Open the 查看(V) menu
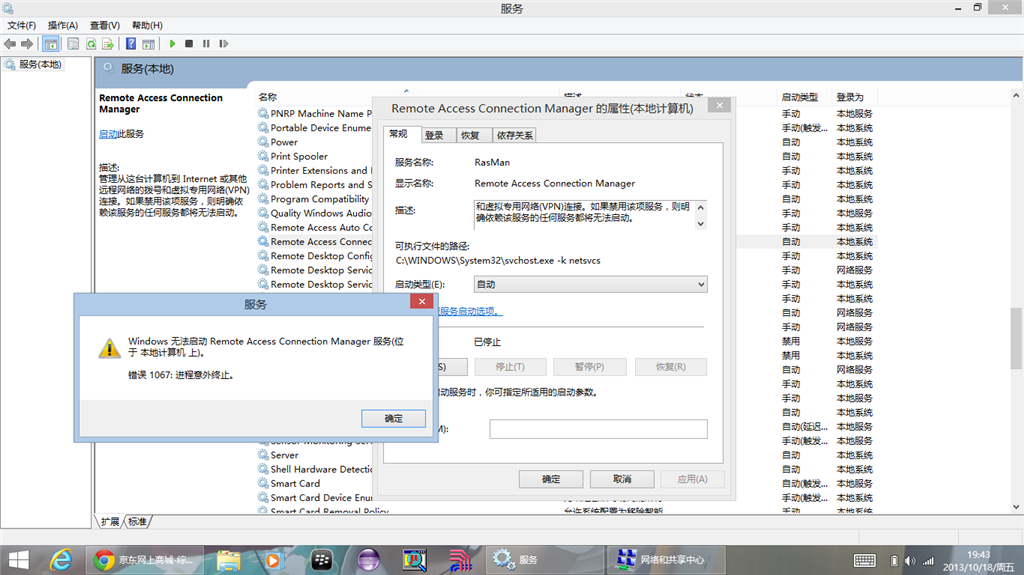The height and width of the screenshot is (575, 1024). [104, 25]
